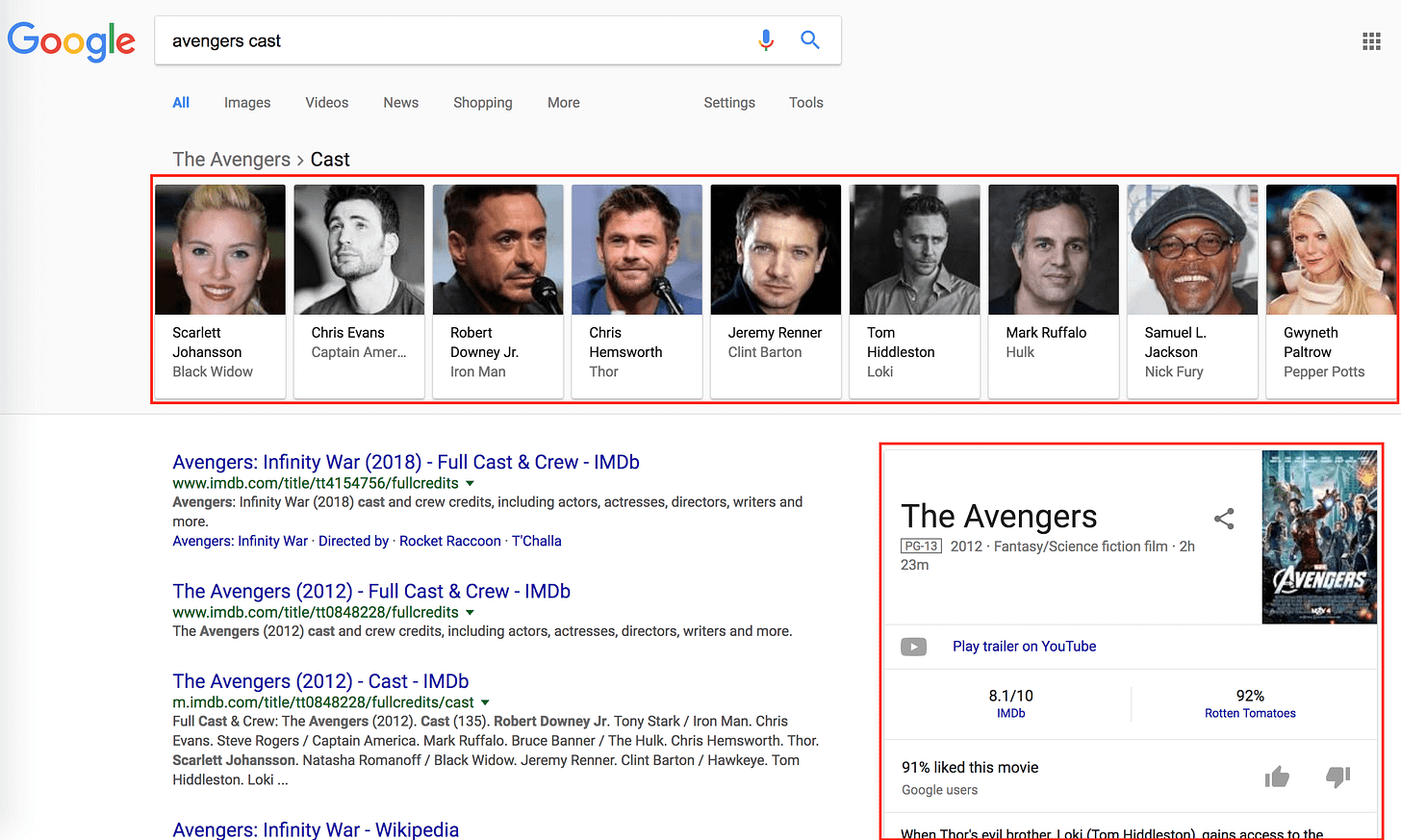Open Jeremy Renner cast card photo

[776, 250]
